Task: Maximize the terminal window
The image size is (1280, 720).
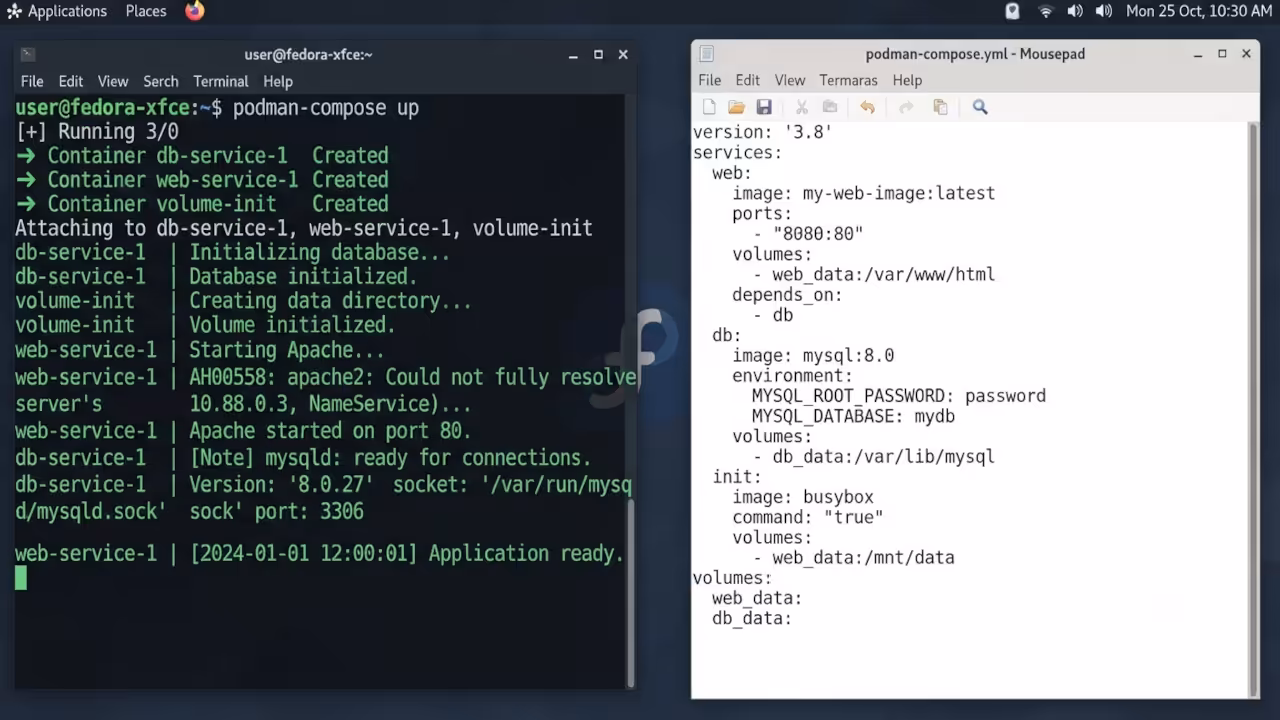Action: [x=598, y=55]
